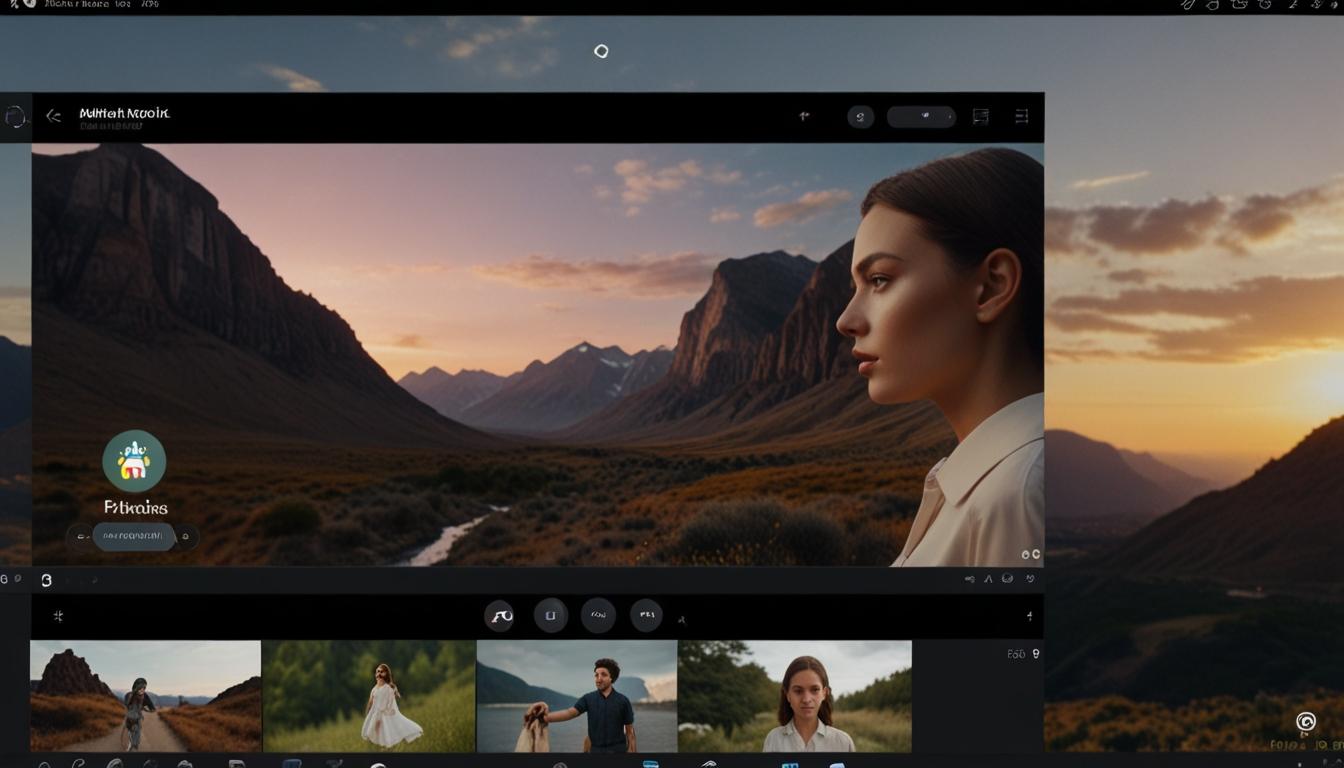Expand using the plus icon at toolbar right
Viewport: 1344px width, 768px height.
point(1029,616)
